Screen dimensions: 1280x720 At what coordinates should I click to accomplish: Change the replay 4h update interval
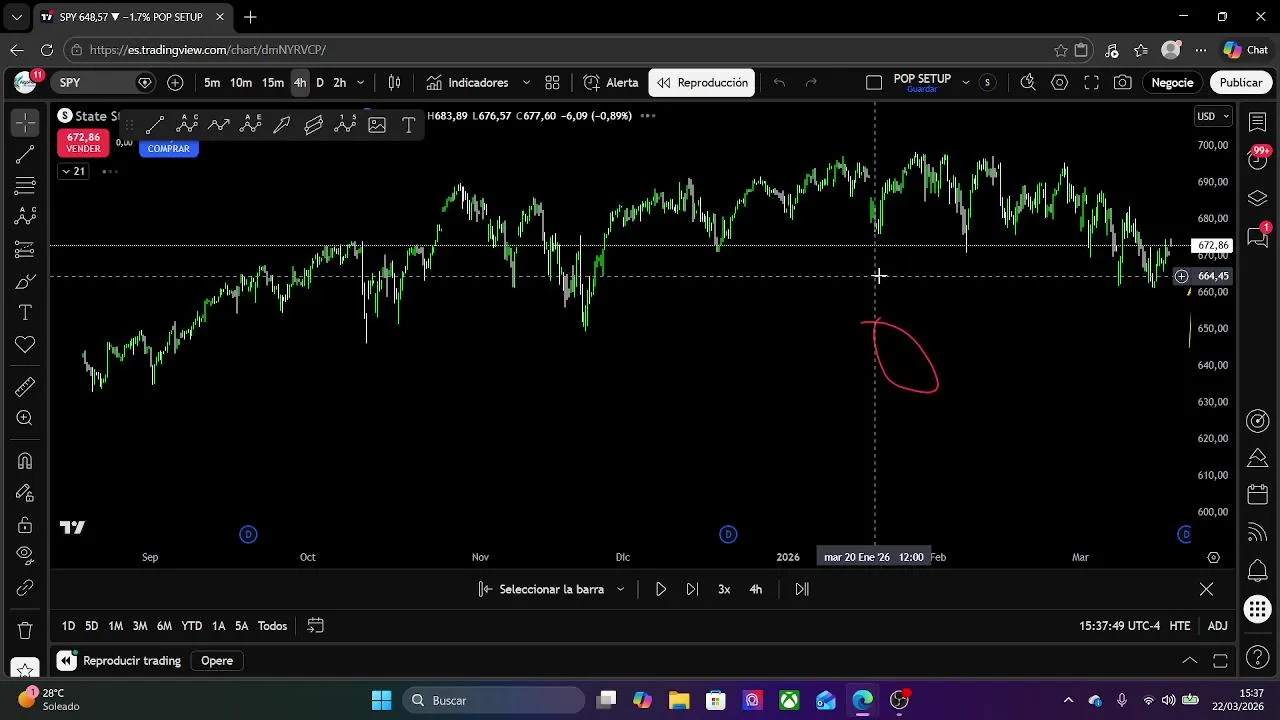[x=756, y=589]
